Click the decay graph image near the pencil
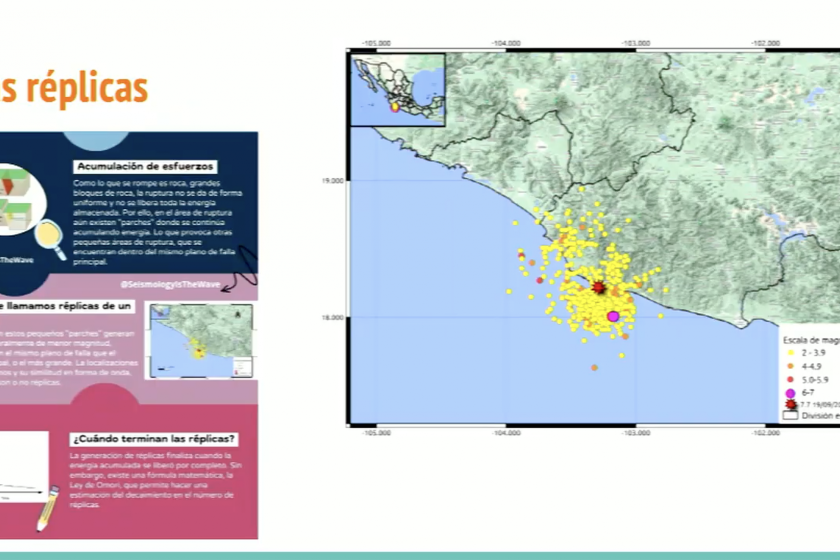 pyautogui.click(x=24, y=467)
